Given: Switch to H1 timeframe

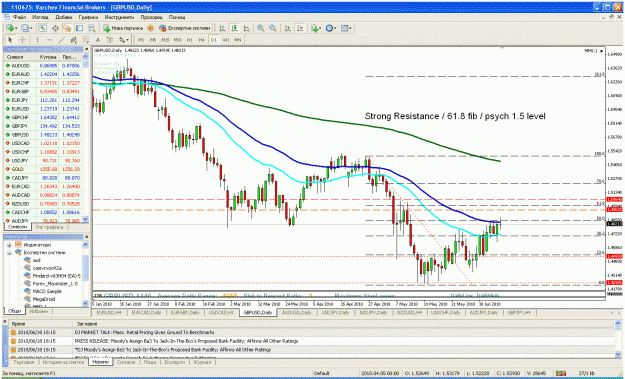Looking at the screenshot, I should [190, 40].
